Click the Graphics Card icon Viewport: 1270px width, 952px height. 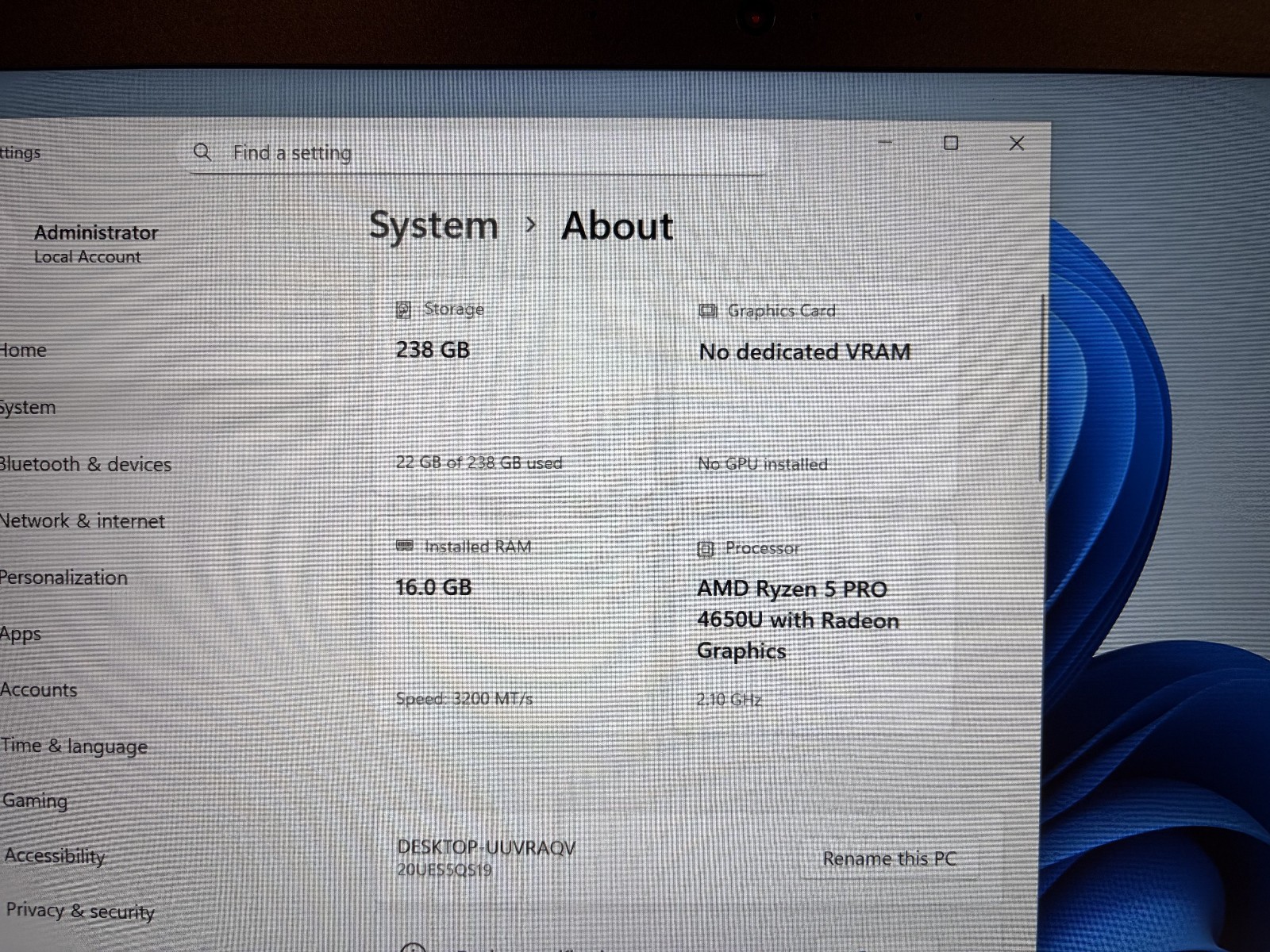coord(707,310)
